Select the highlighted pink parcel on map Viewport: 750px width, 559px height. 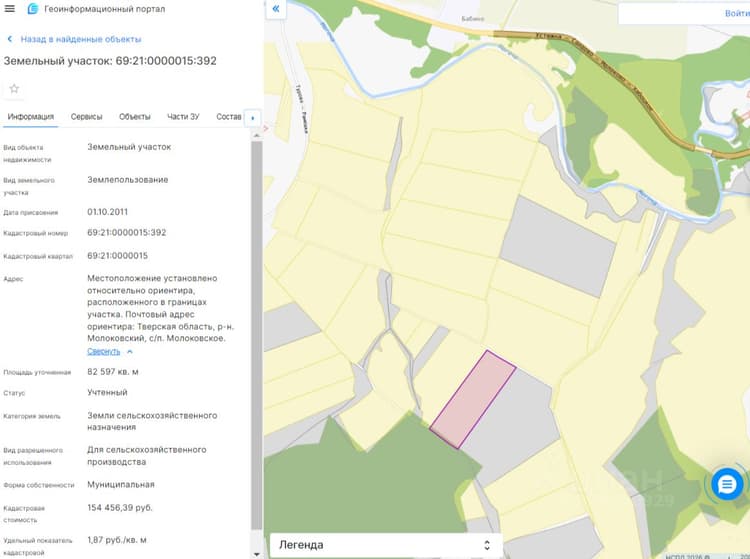pyautogui.click(x=473, y=400)
